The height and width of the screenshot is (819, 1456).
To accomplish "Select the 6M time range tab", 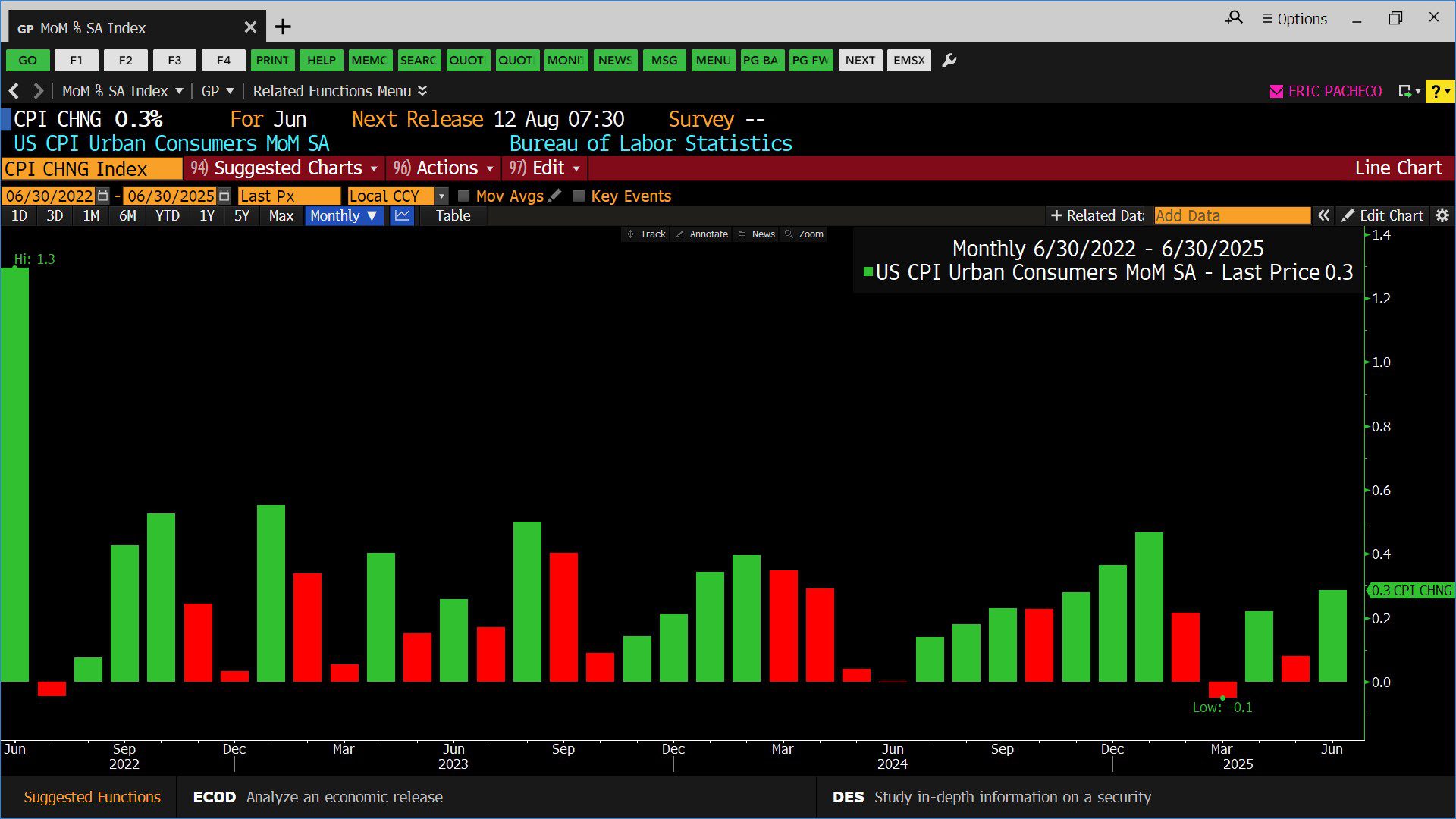I will [127, 215].
